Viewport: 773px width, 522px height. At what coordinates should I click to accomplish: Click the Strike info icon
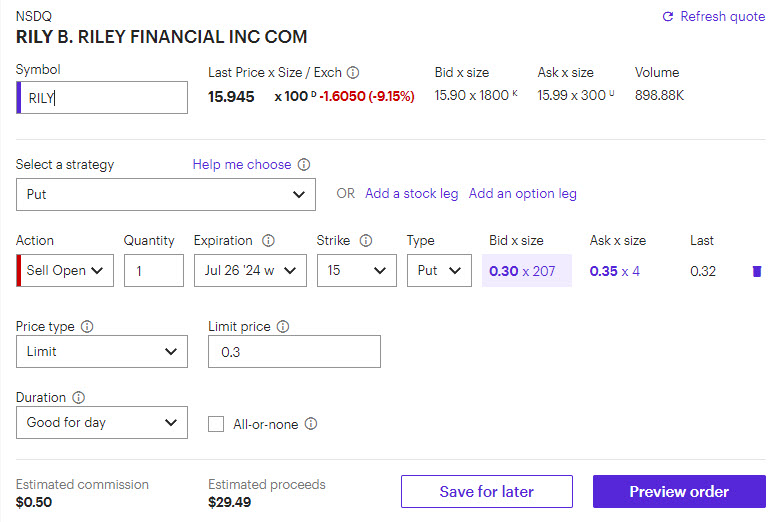[366, 241]
